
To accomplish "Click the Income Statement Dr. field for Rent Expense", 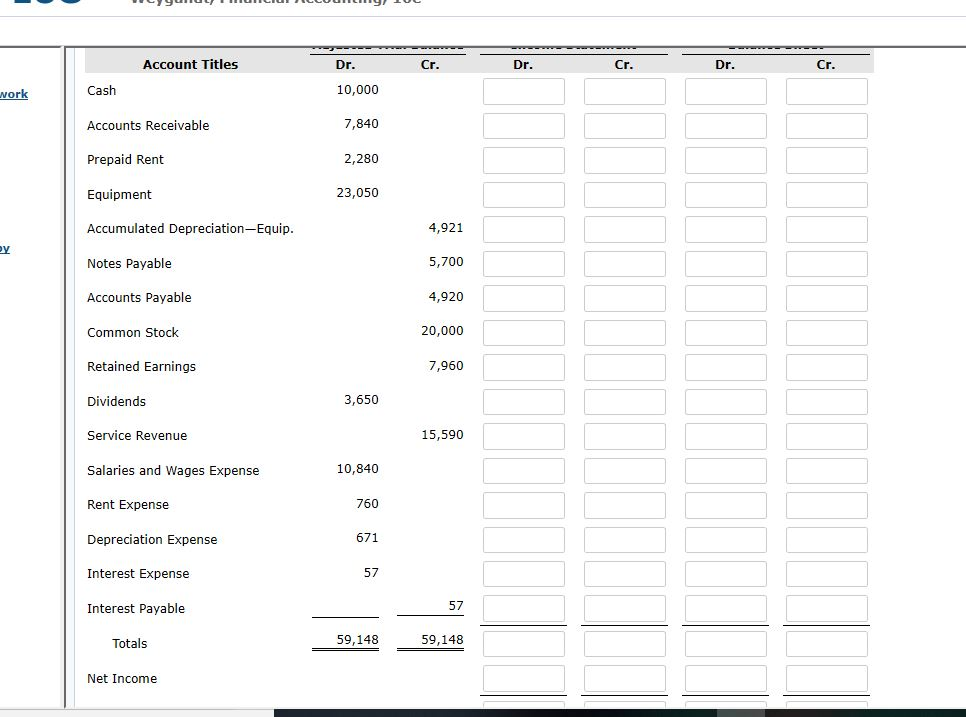I will coord(524,504).
